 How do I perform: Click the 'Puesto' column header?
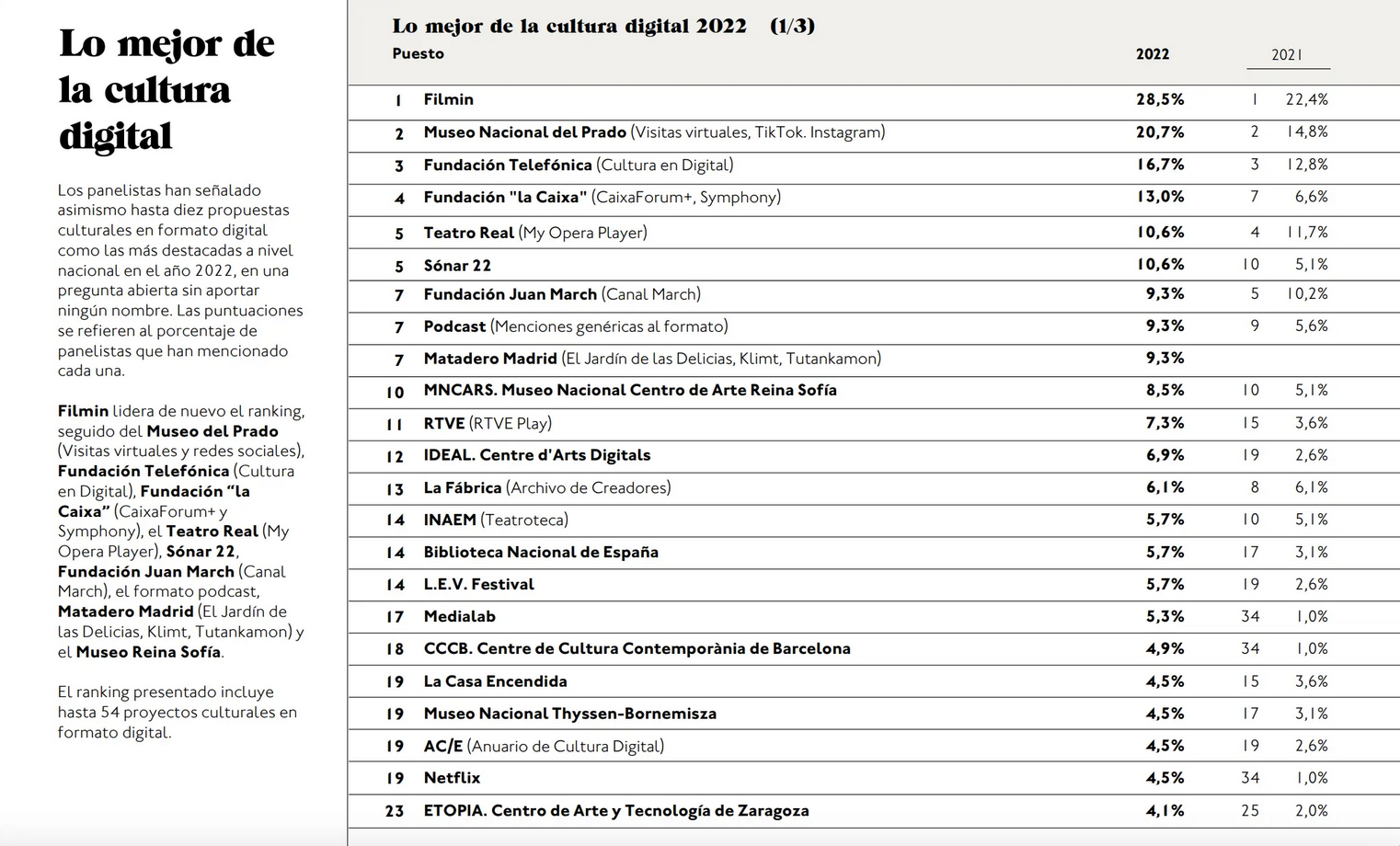pyautogui.click(x=418, y=53)
